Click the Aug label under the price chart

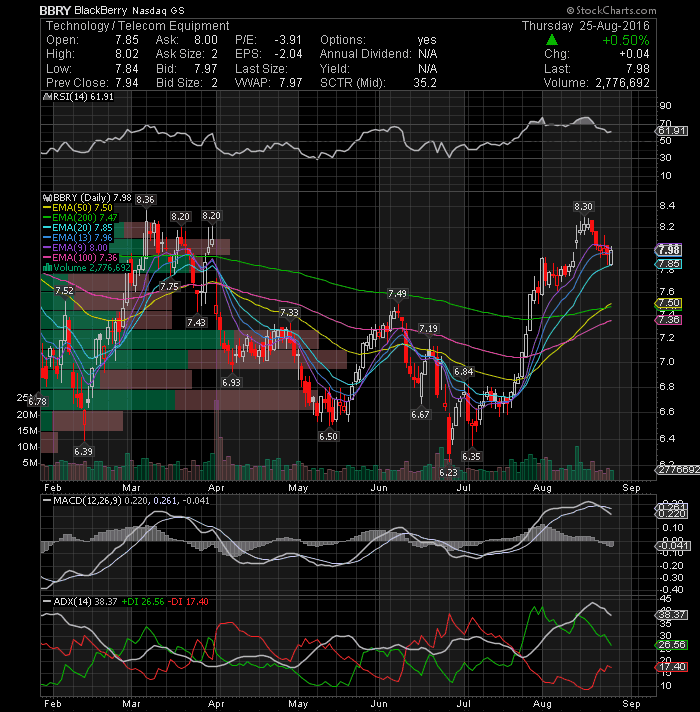[542, 488]
